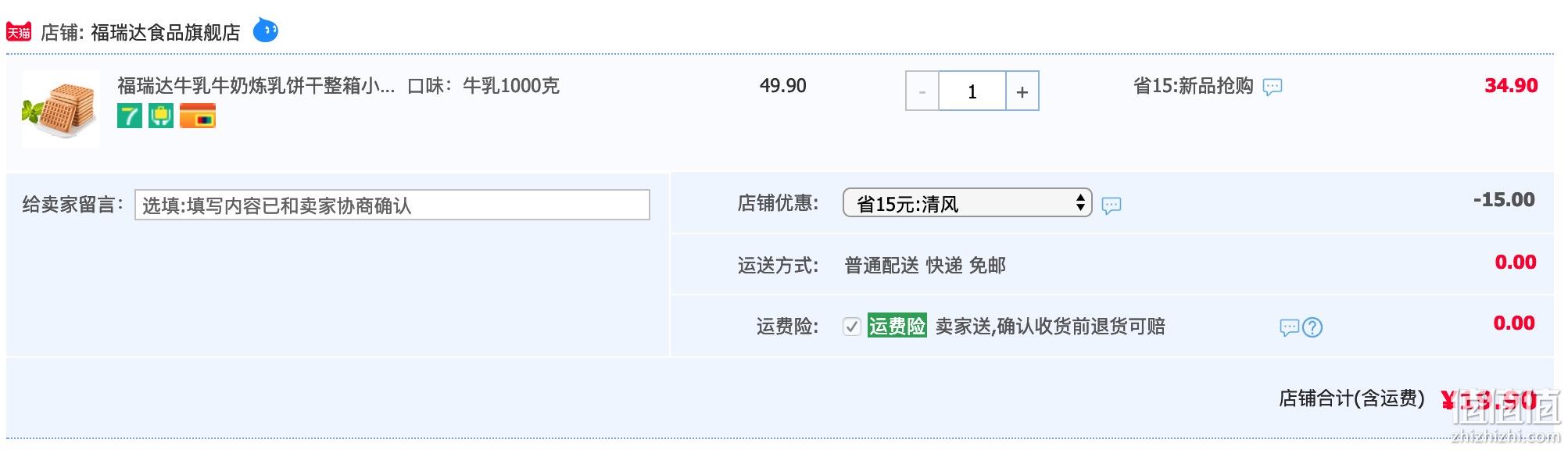Open the 运费险 help question mark

pyautogui.click(x=1312, y=327)
